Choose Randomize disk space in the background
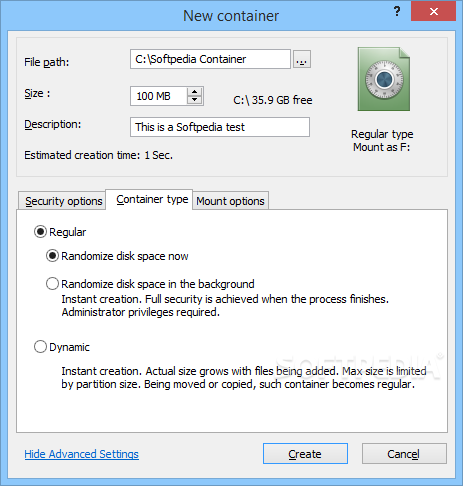This screenshot has height=486, width=463. pyautogui.click(x=150, y=284)
